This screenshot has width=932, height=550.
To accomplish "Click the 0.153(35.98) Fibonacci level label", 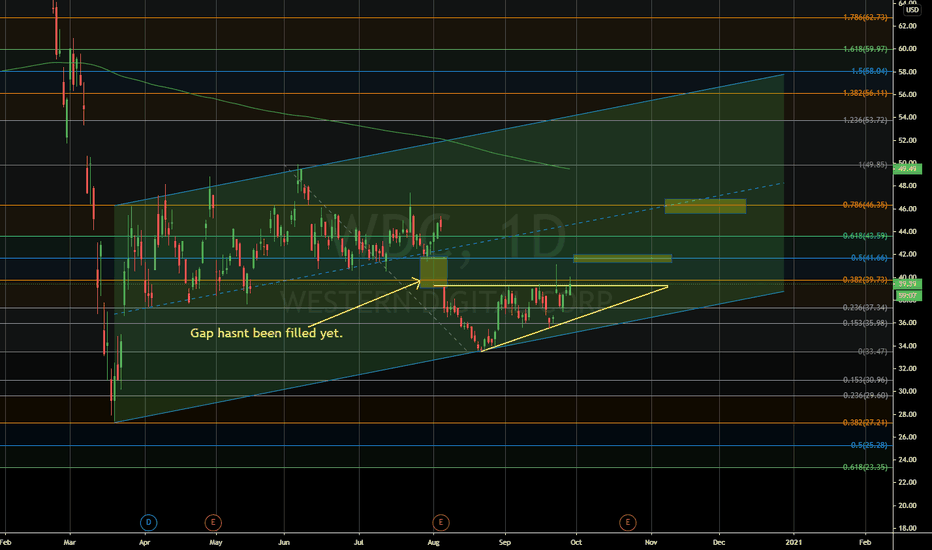I will (865, 323).
